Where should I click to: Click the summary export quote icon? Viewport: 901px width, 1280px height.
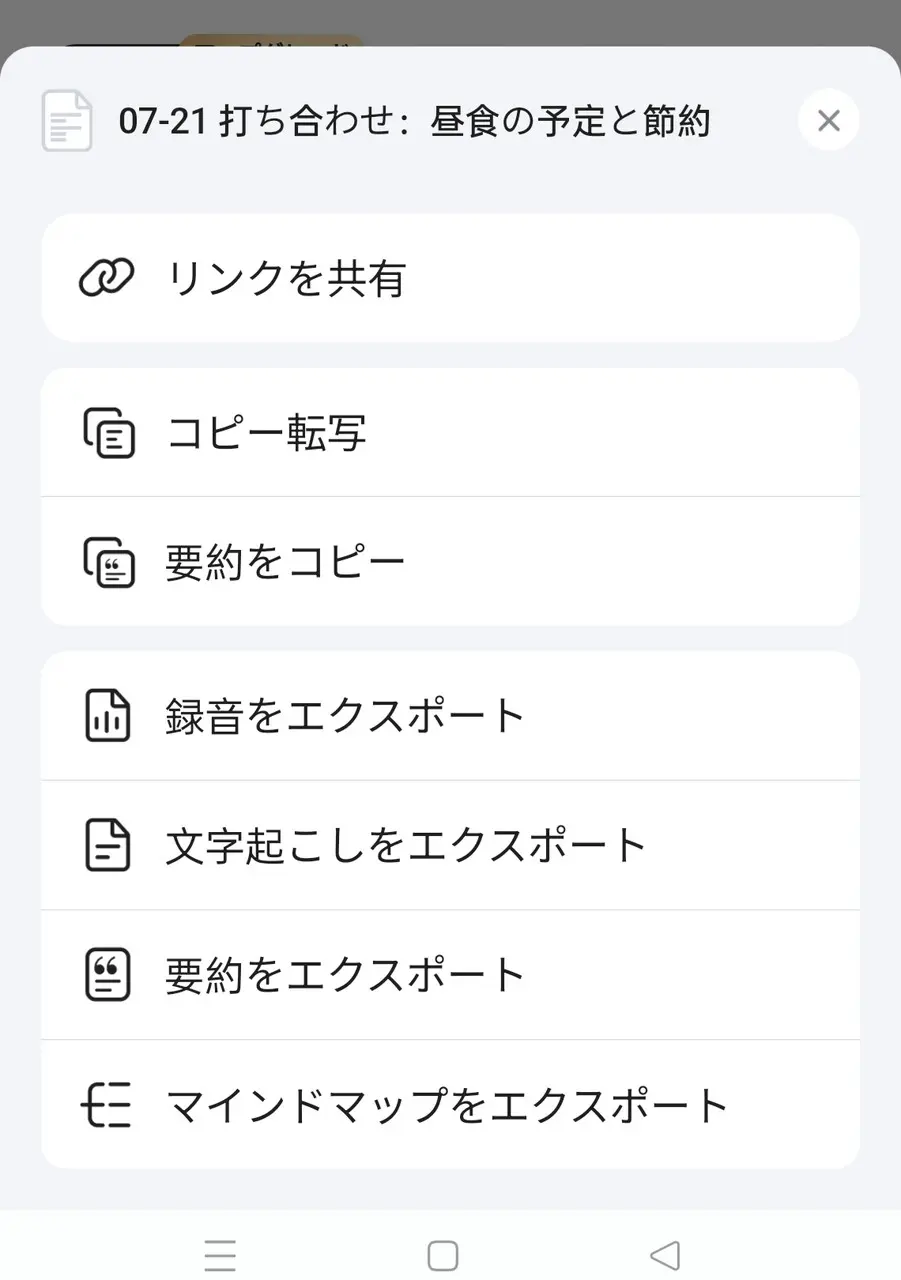(107, 974)
